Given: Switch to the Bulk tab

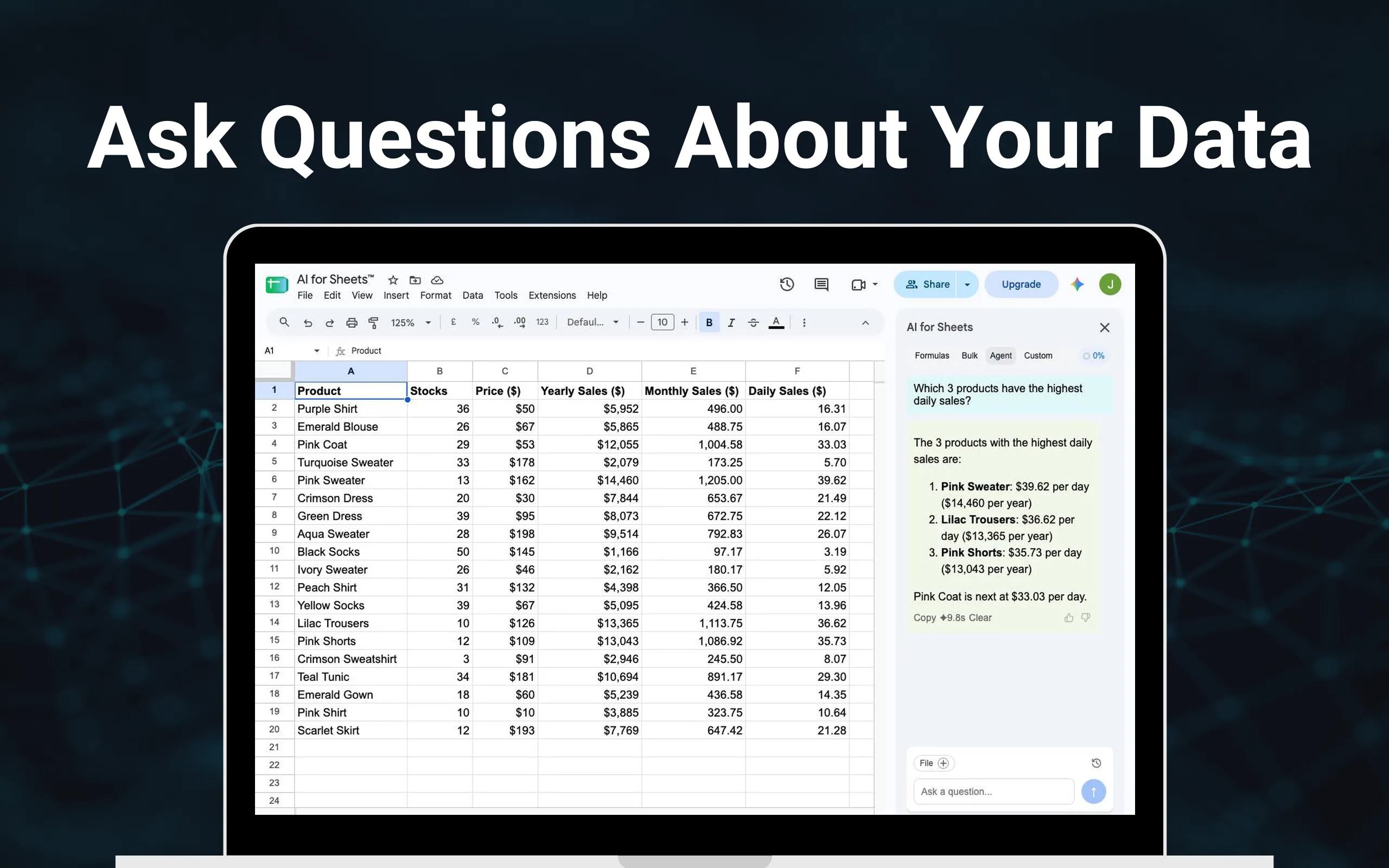Looking at the screenshot, I should click(x=970, y=356).
